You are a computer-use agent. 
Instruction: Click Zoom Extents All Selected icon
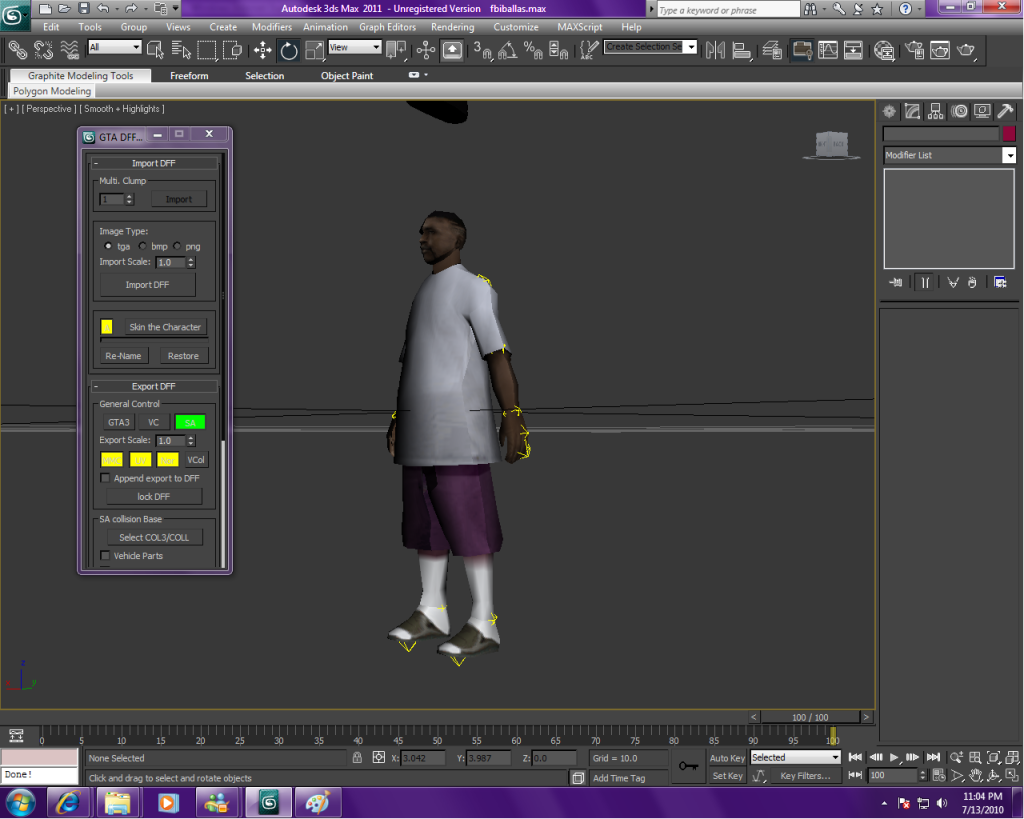[1010, 758]
